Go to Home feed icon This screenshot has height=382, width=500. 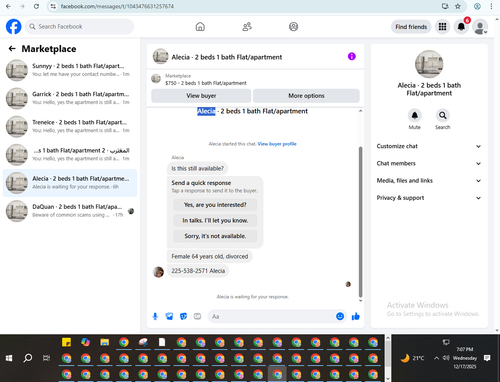[x=200, y=27]
